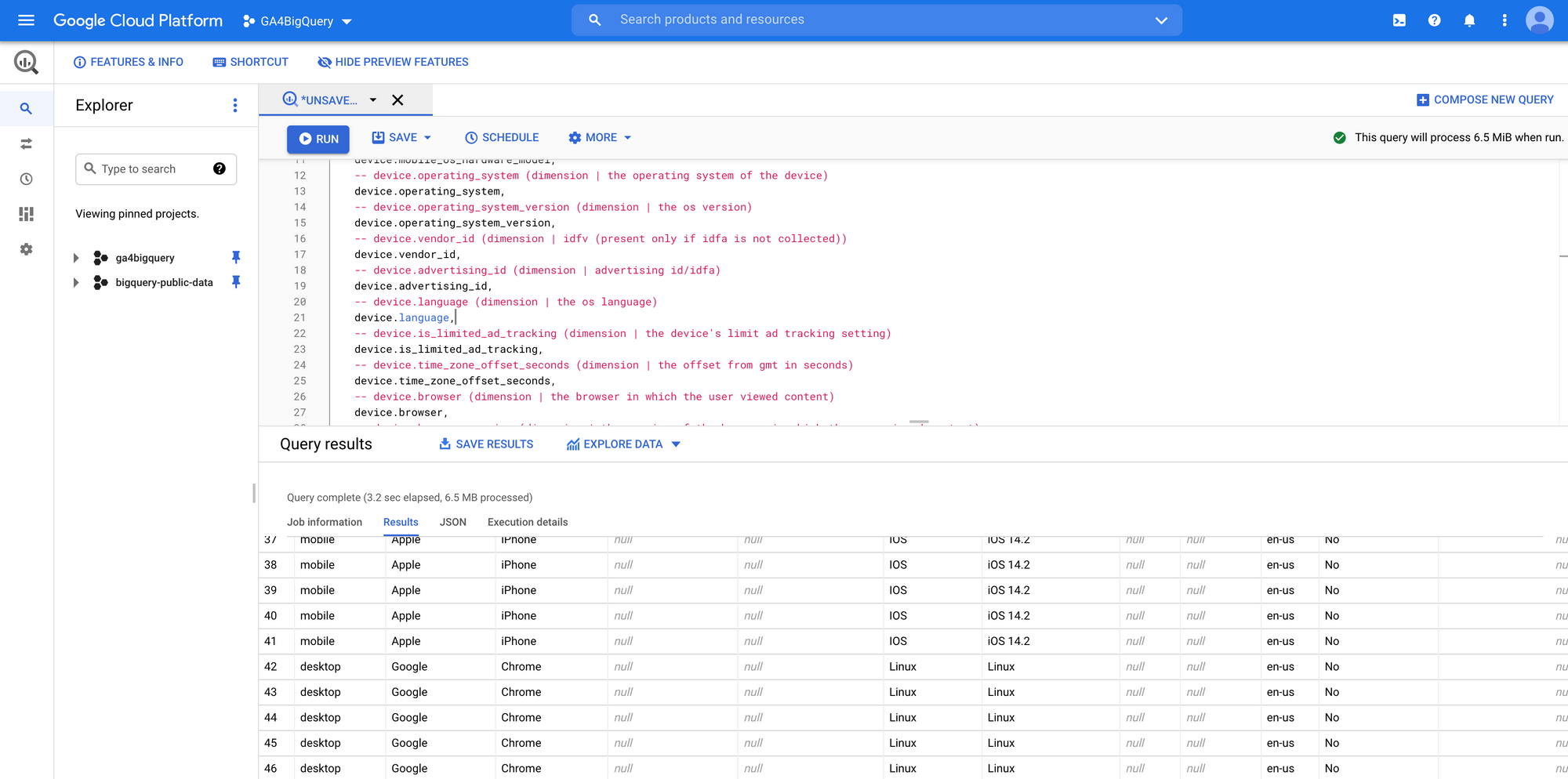Click HIDE PREVIEW FEATURES

tap(393, 62)
